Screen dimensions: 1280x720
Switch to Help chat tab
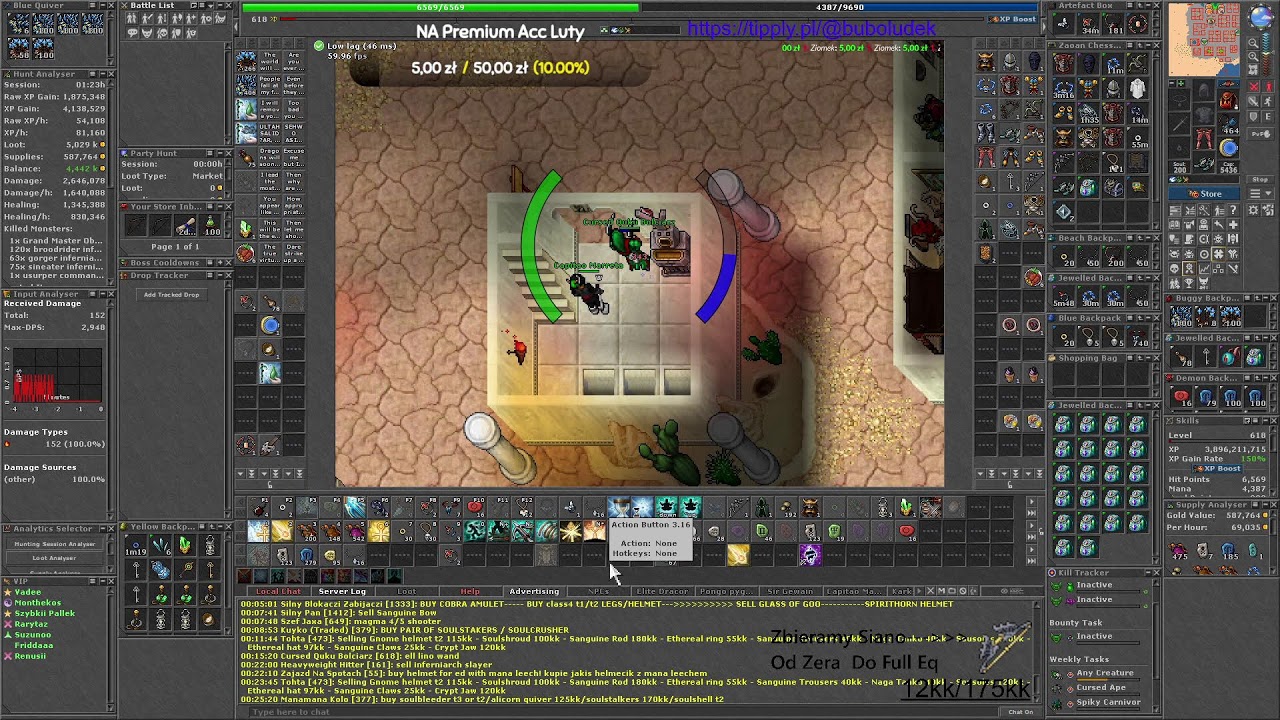click(x=470, y=592)
